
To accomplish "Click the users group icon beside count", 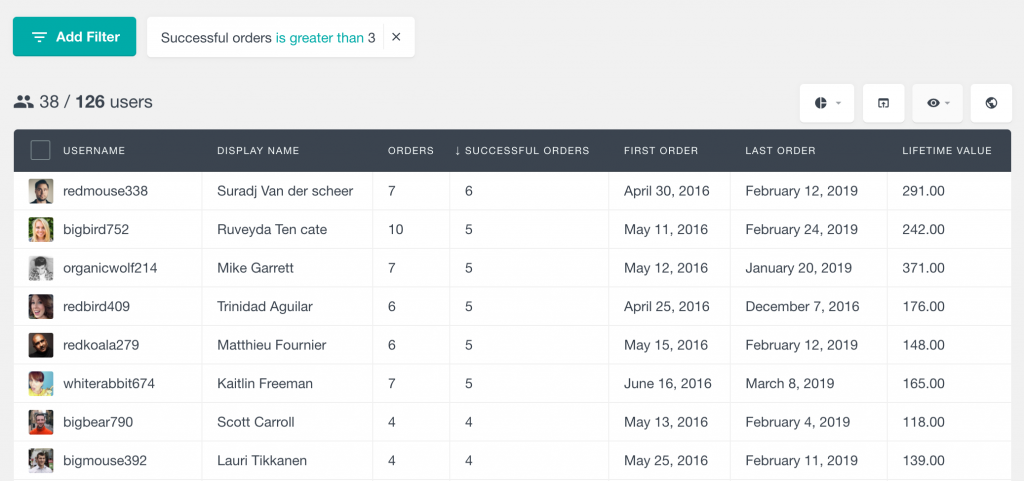I will [23, 102].
